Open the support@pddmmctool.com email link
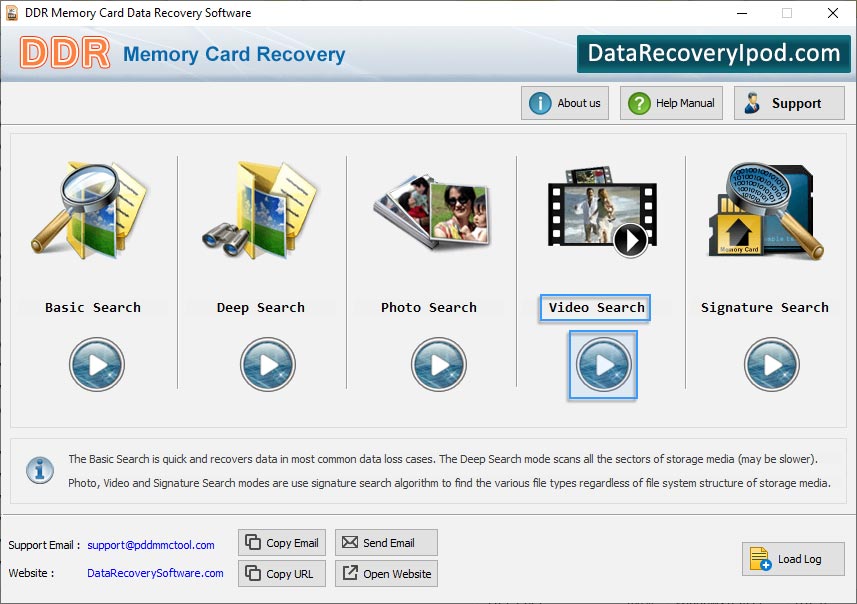Image resolution: width=857 pixels, height=604 pixels. click(151, 545)
